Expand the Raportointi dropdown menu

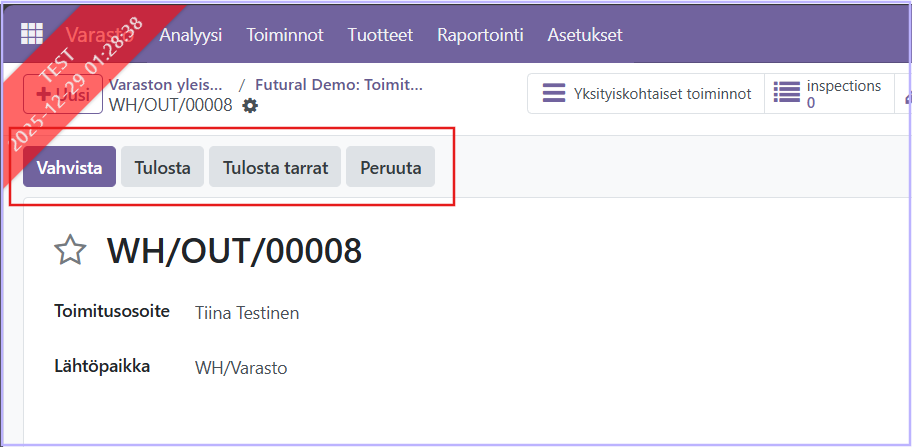tap(480, 34)
